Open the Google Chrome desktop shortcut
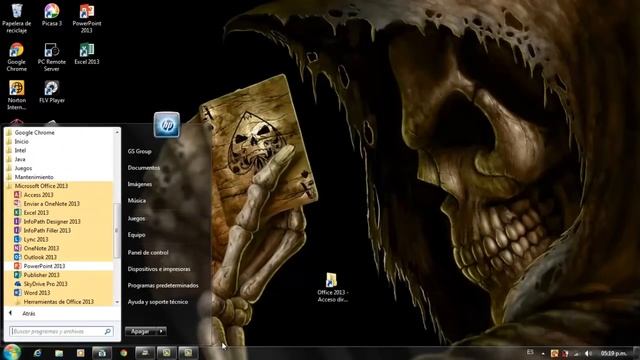Viewport: 640px width, 360px height. (17, 57)
